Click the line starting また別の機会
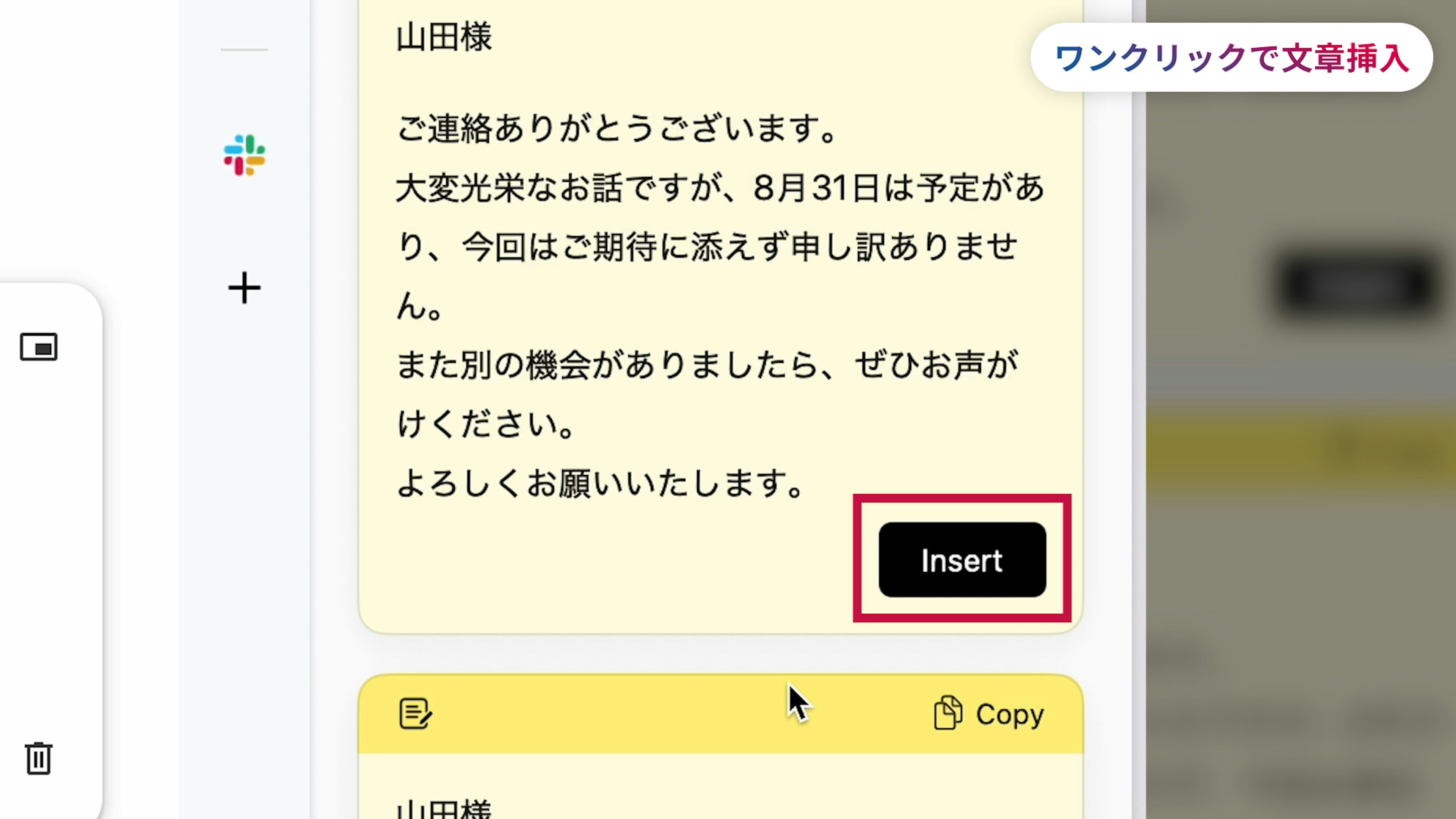The height and width of the screenshot is (819, 1456). coord(706,364)
